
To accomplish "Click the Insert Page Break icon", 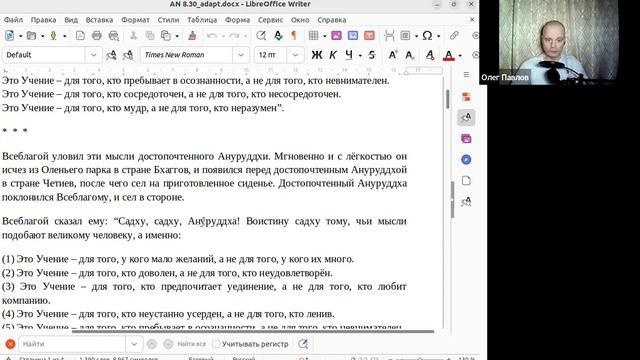I will (x=389, y=36).
